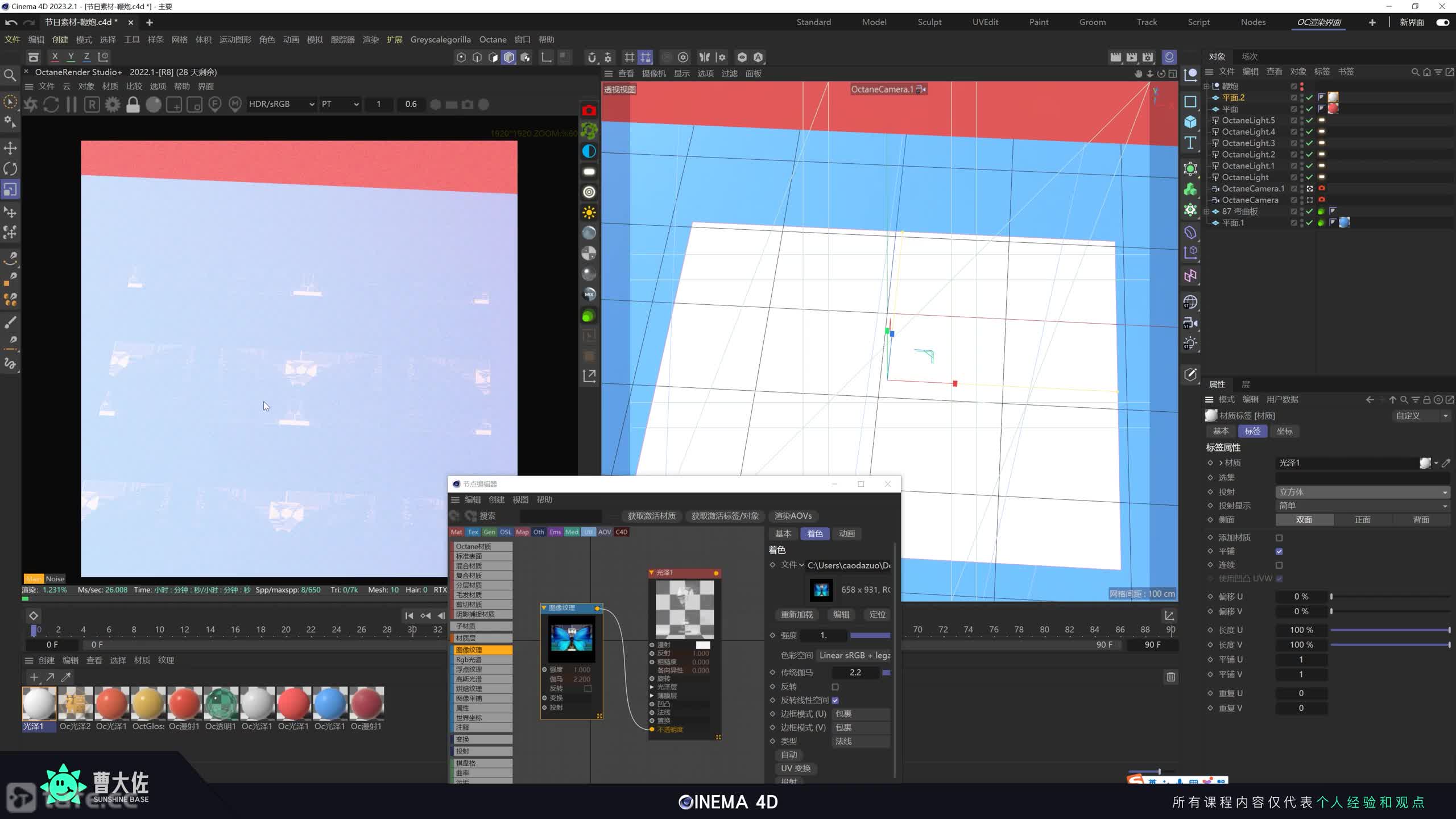The height and width of the screenshot is (819, 1456).
Task: Select the Rotate tool in left toolbar
Action: coord(10,169)
